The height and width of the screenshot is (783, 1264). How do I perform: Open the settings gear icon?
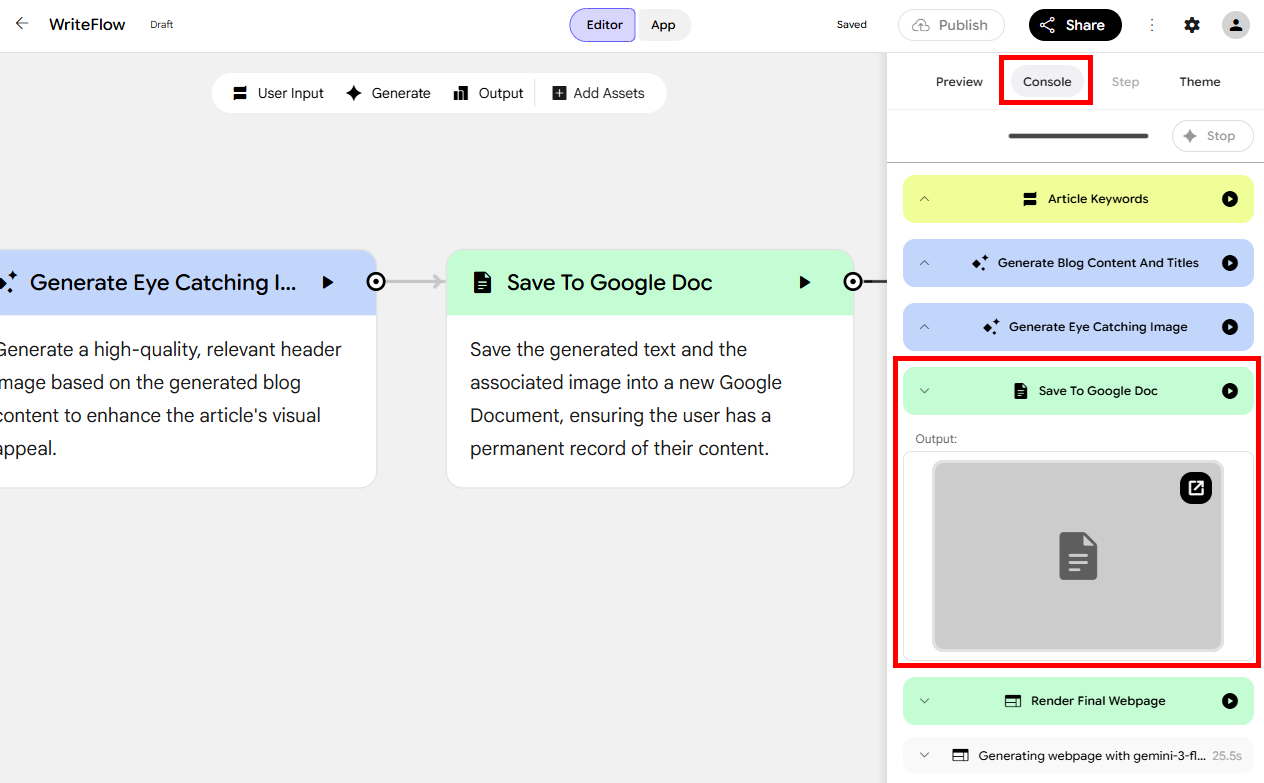tap(1192, 25)
